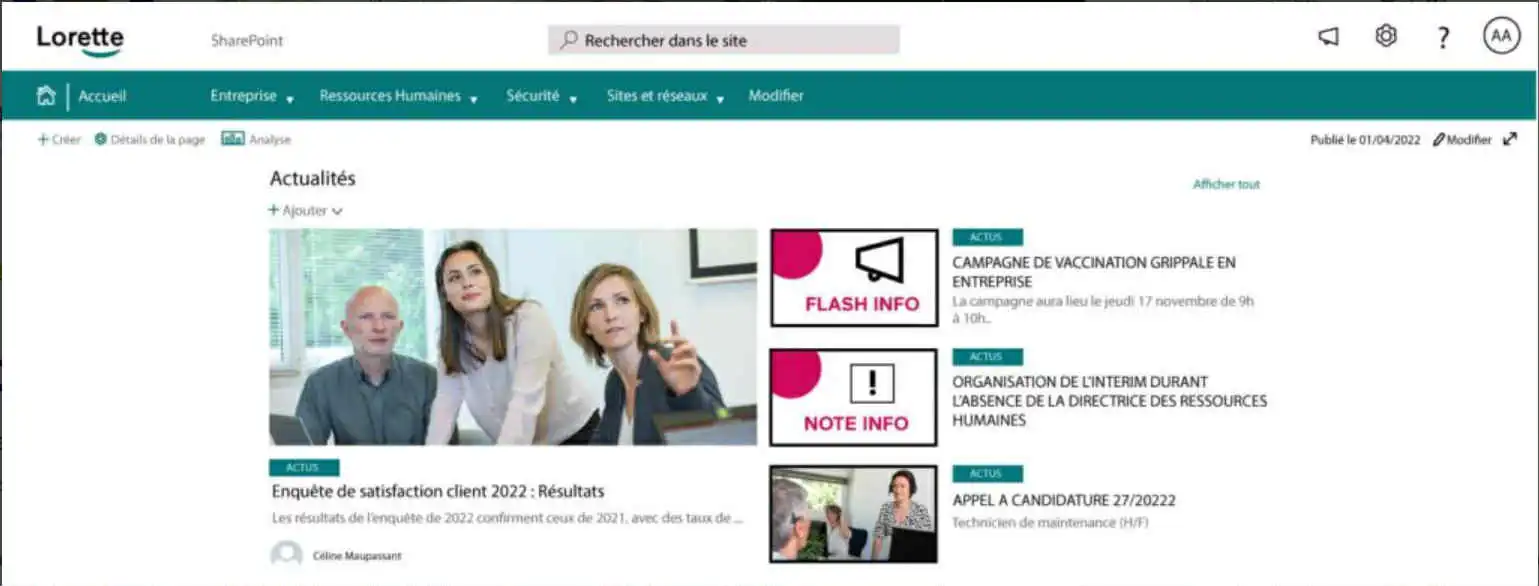Open the settings gear icon

click(x=1385, y=37)
